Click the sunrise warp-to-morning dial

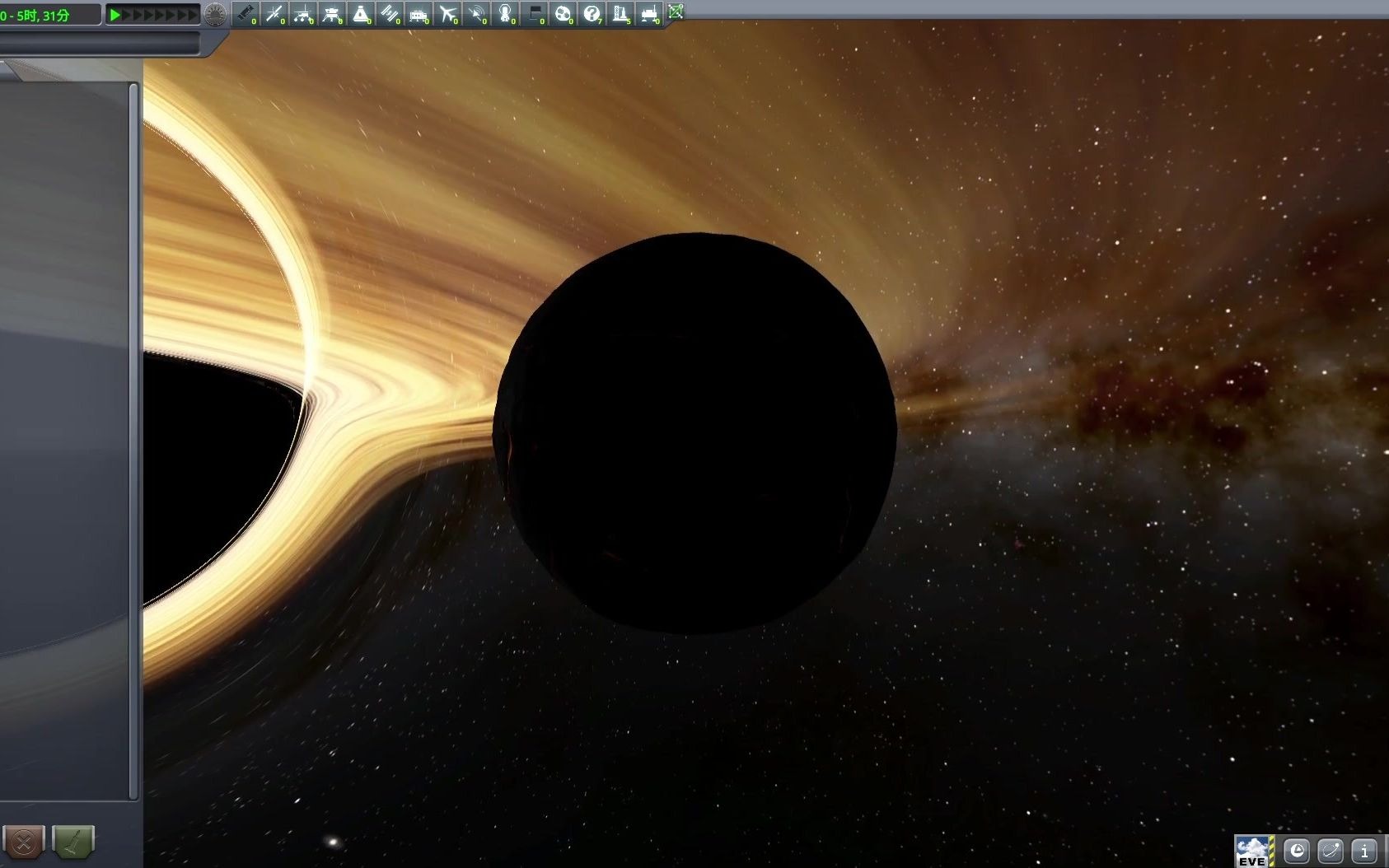click(215, 15)
